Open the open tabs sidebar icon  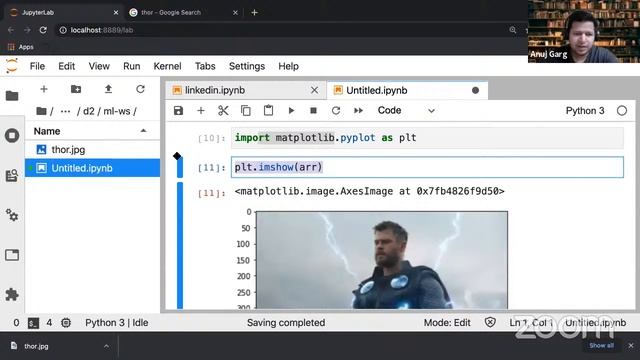[12, 255]
